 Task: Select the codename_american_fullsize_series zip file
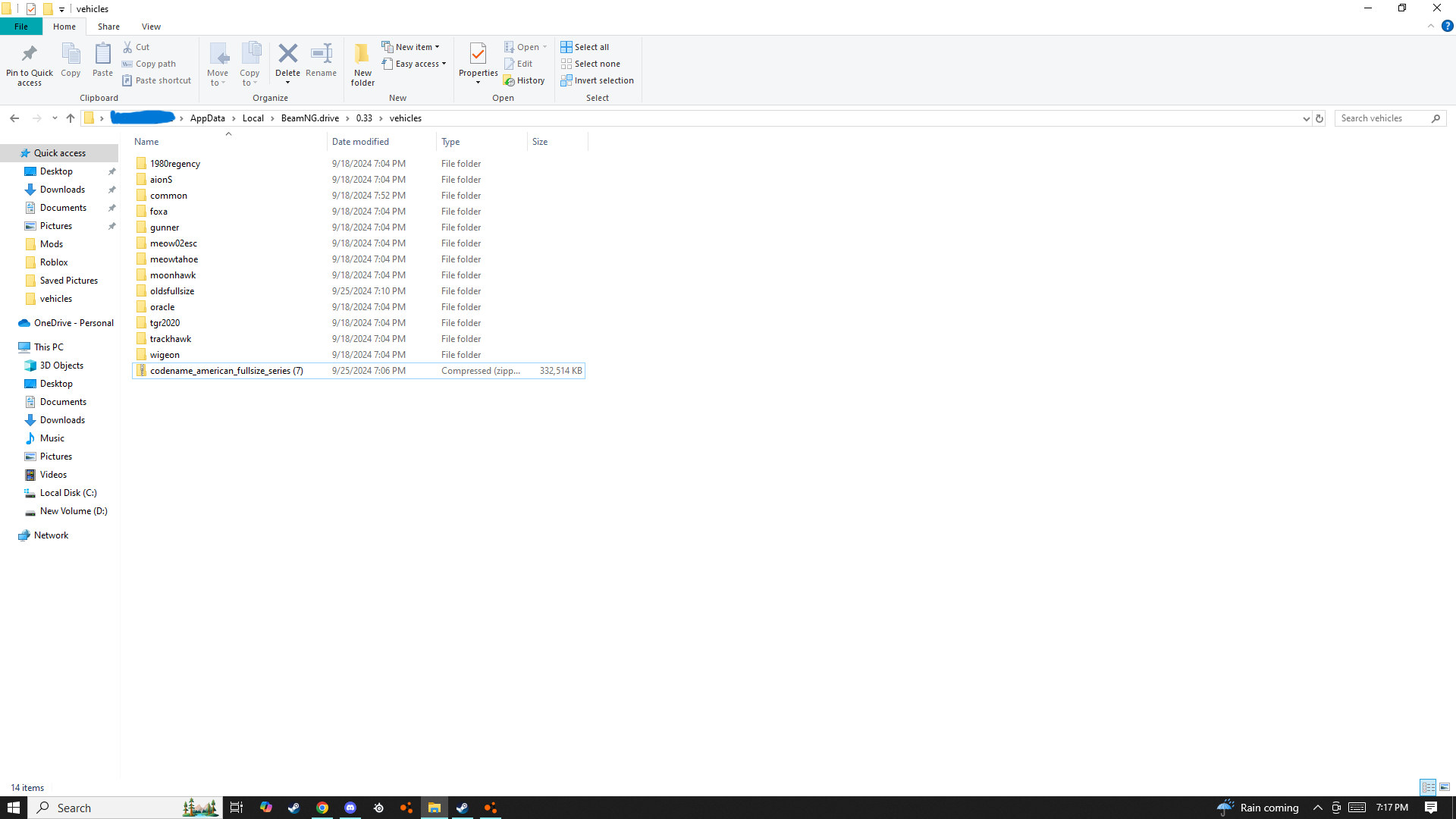pos(226,371)
